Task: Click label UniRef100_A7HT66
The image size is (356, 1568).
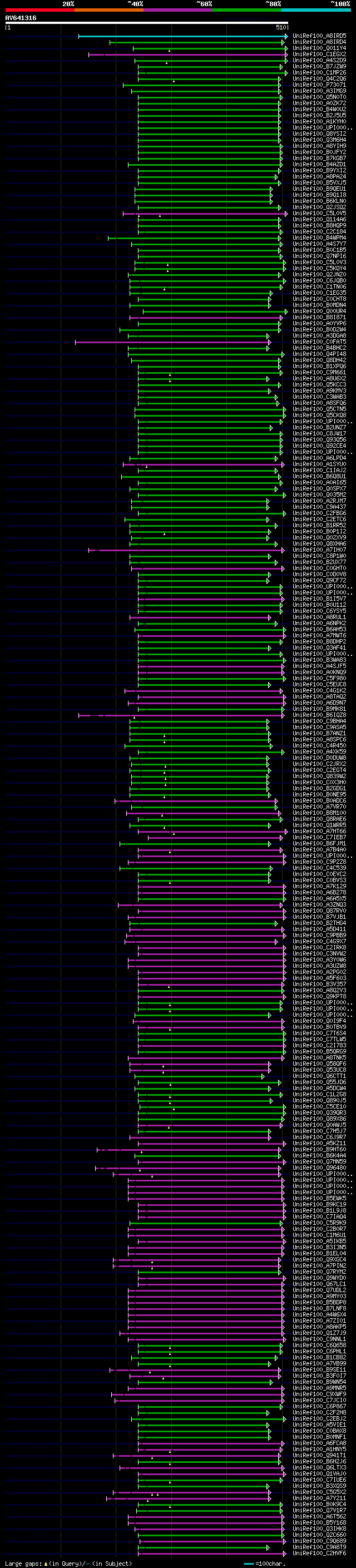Action: 319,831
